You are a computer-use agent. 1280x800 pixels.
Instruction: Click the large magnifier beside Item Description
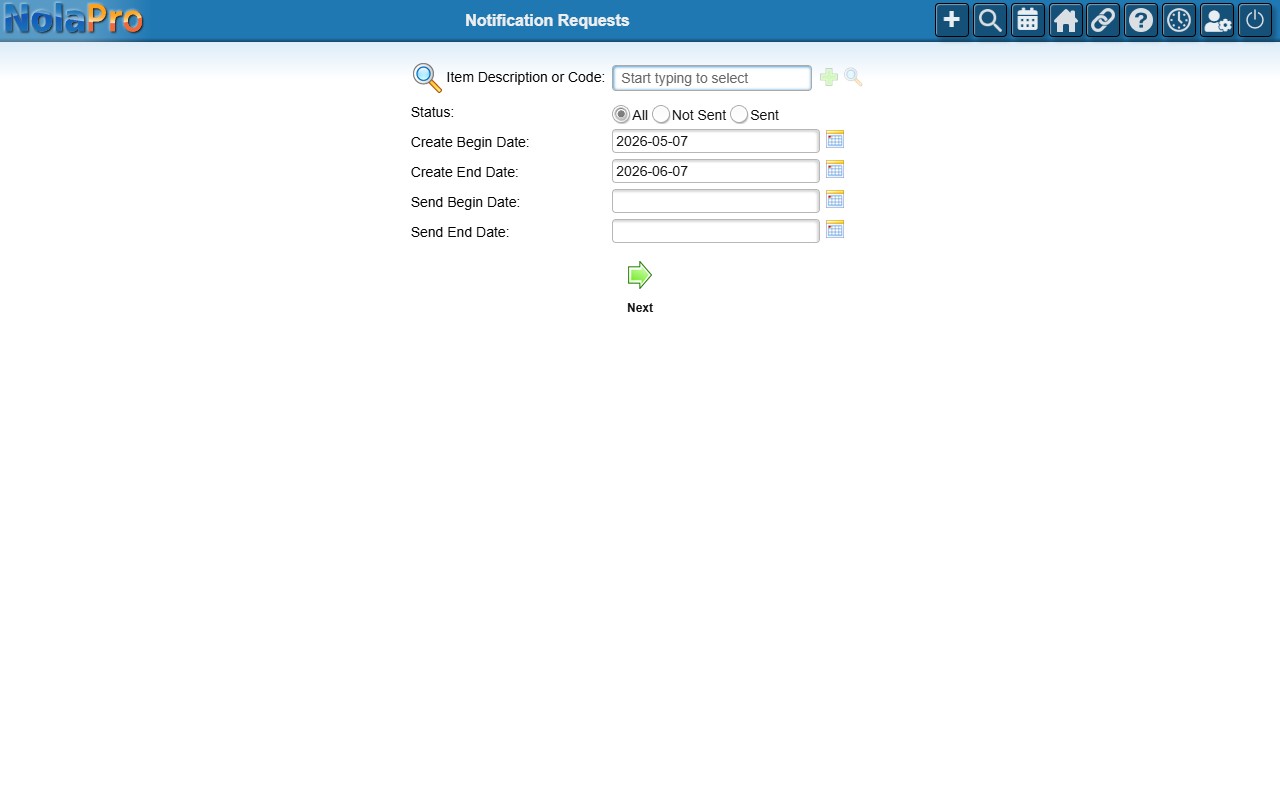point(427,78)
